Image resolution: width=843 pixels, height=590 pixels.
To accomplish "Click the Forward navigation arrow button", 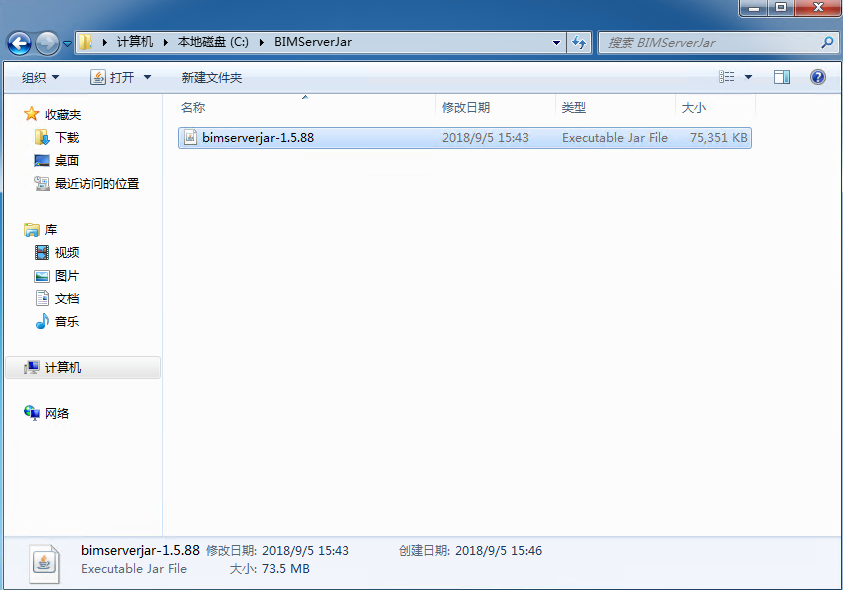I will coord(47,43).
